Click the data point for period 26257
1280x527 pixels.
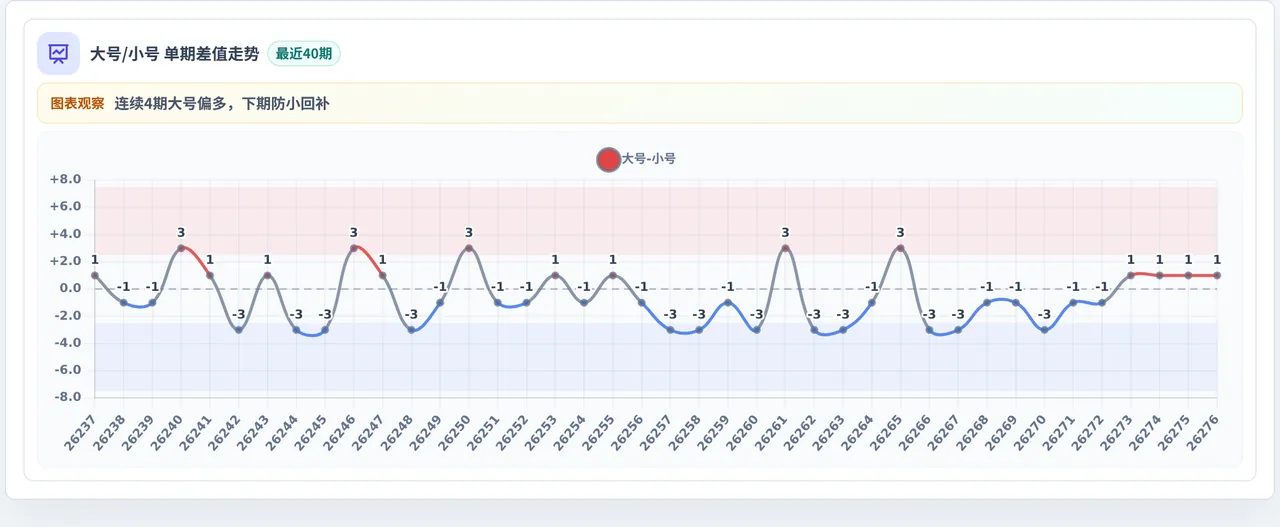670,330
